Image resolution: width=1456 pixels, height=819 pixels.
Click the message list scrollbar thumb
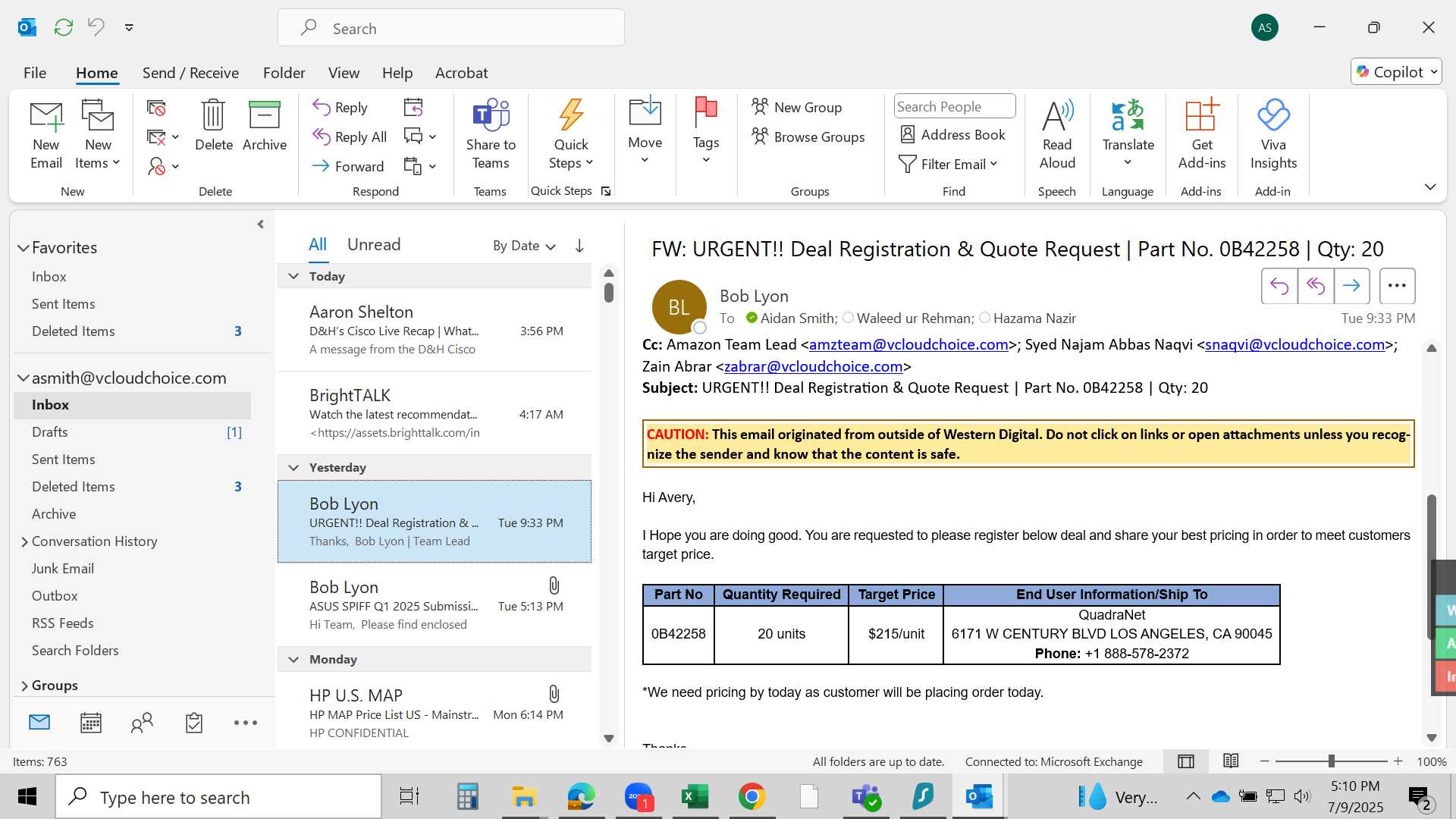pos(608,292)
